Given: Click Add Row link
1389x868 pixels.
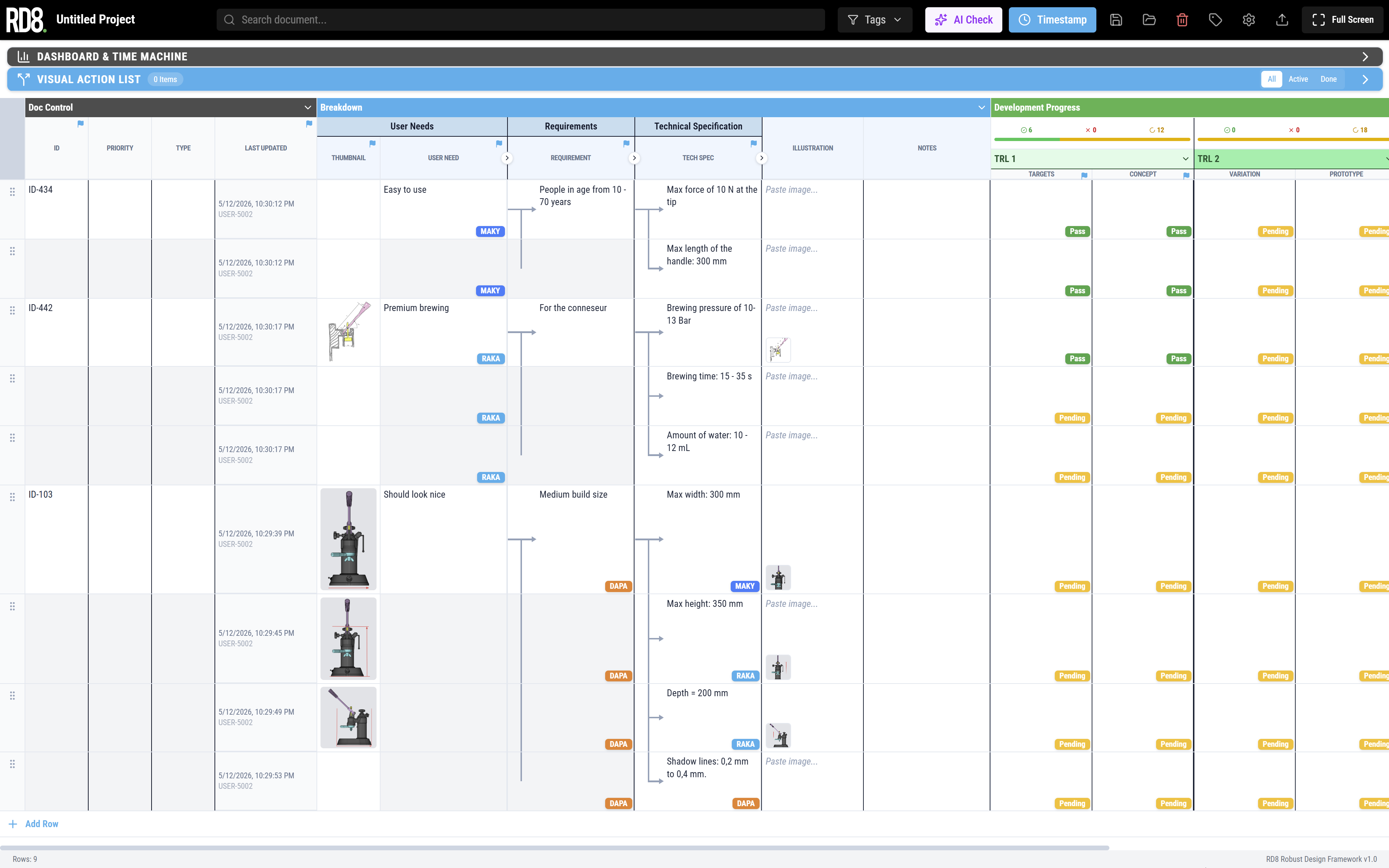Looking at the screenshot, I should [x=34, y=824].
